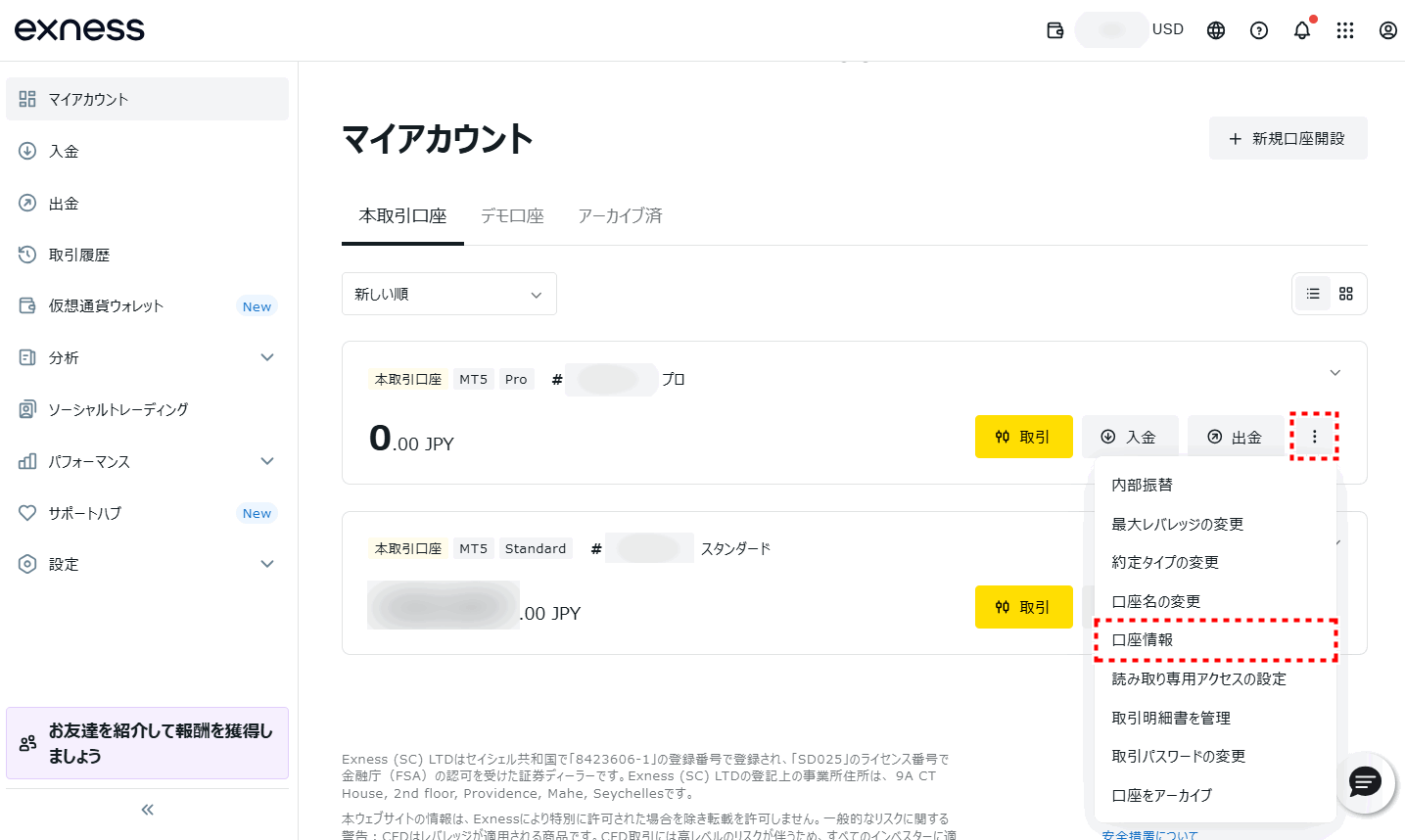Click 取引 on the Pro account
The width and height of the screenshot is (1405, 840).
tap(1024, 437)
